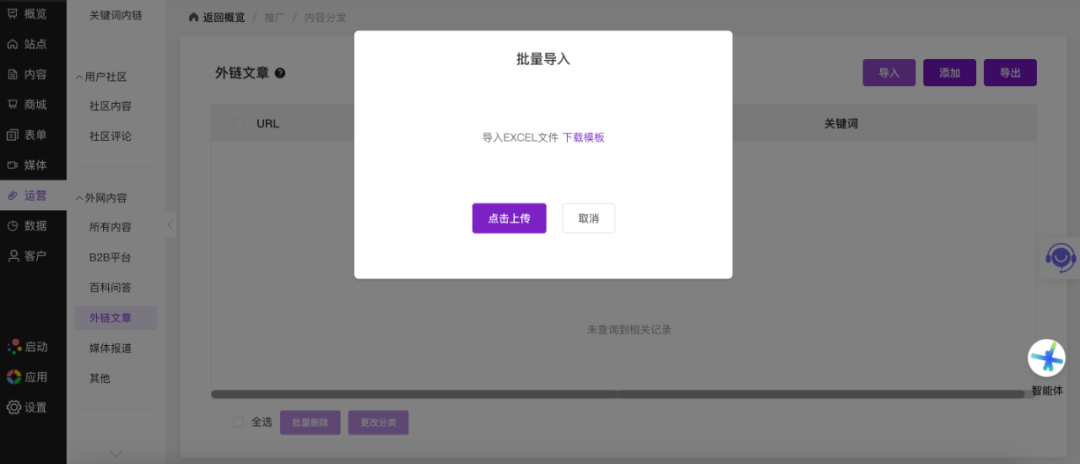Collapse the secondary sidebar with the arrow handle
This screenshot has height=464, width=1080.
coord(170,224)
